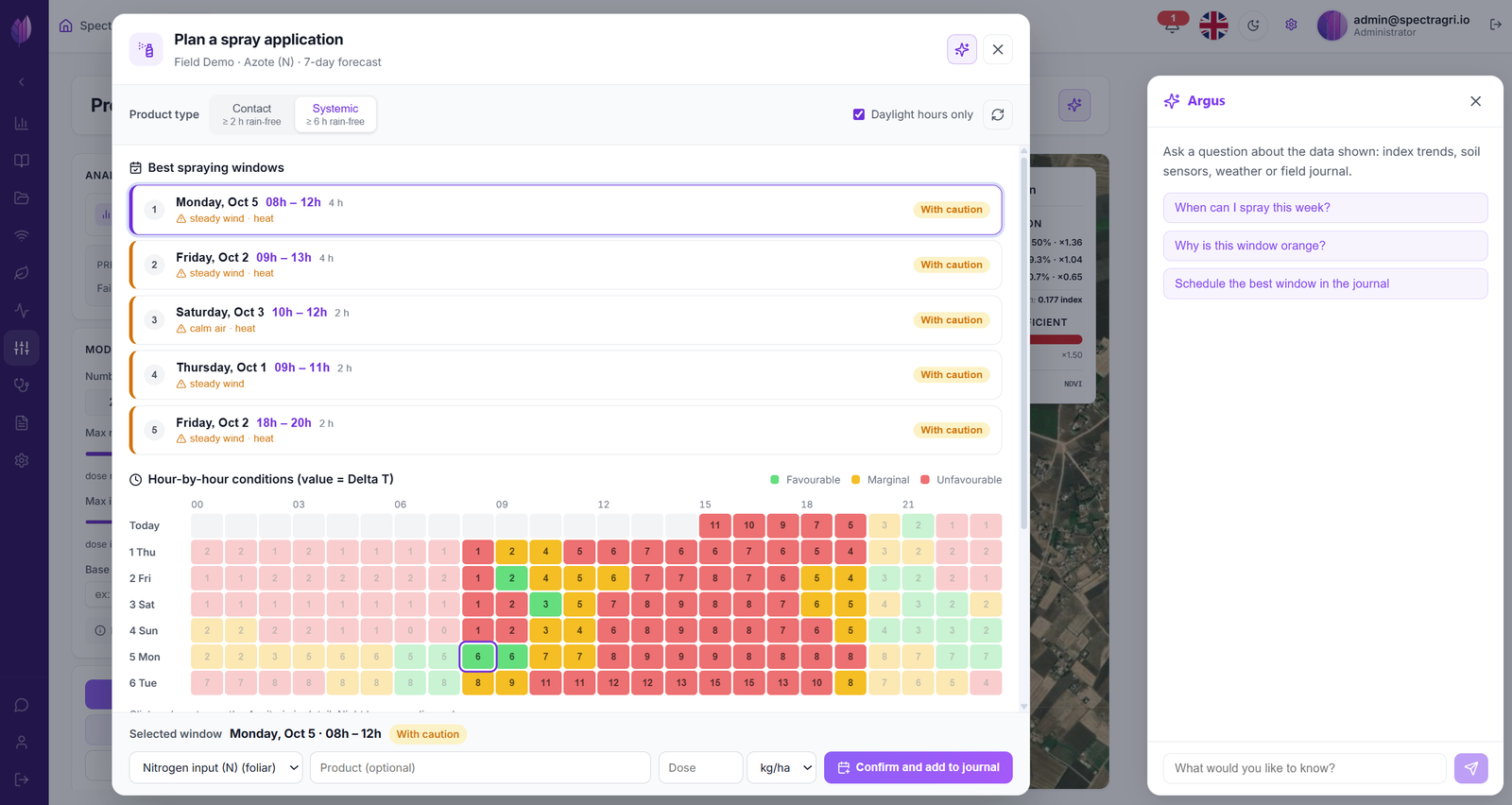Image resolution: width=1512 pixels, height=805 pixels.
Task: Select Monday, Oct 5 08h–12h window
Action: pos(566,210)
